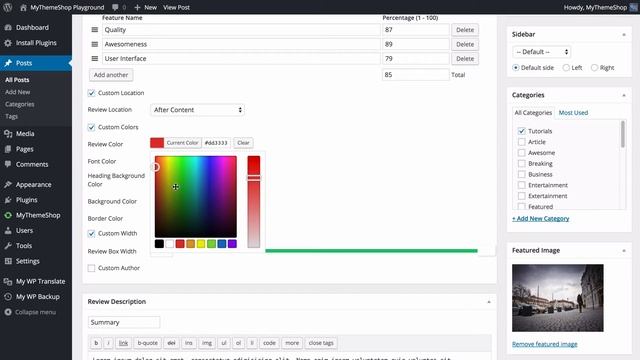Screen dimensions: 640x360
Task: Click the Pages icon in sidebar
Action: tap(8, 149)
